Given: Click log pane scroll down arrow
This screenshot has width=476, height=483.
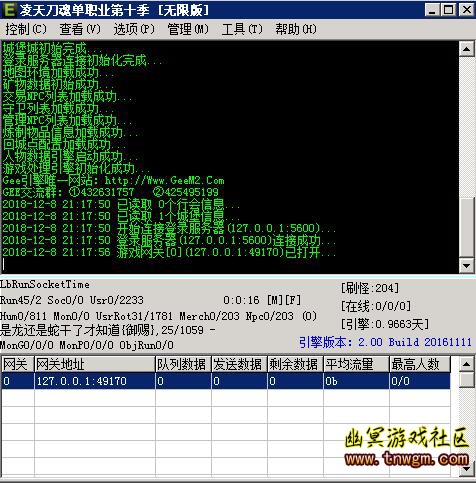Looking at the screenshot, I should click(x=466, y=265).
